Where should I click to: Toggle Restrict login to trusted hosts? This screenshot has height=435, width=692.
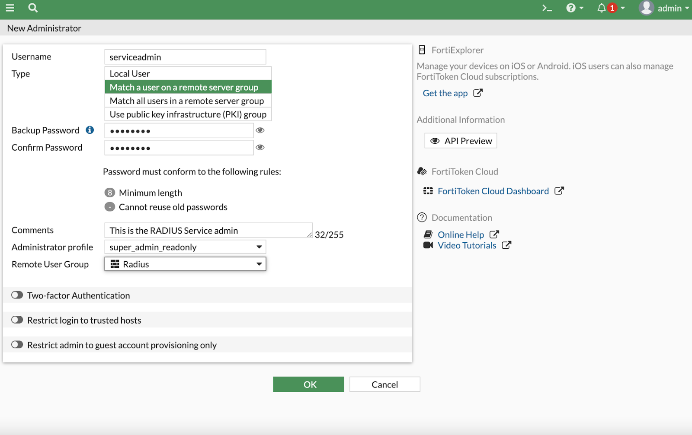point(17,320)
